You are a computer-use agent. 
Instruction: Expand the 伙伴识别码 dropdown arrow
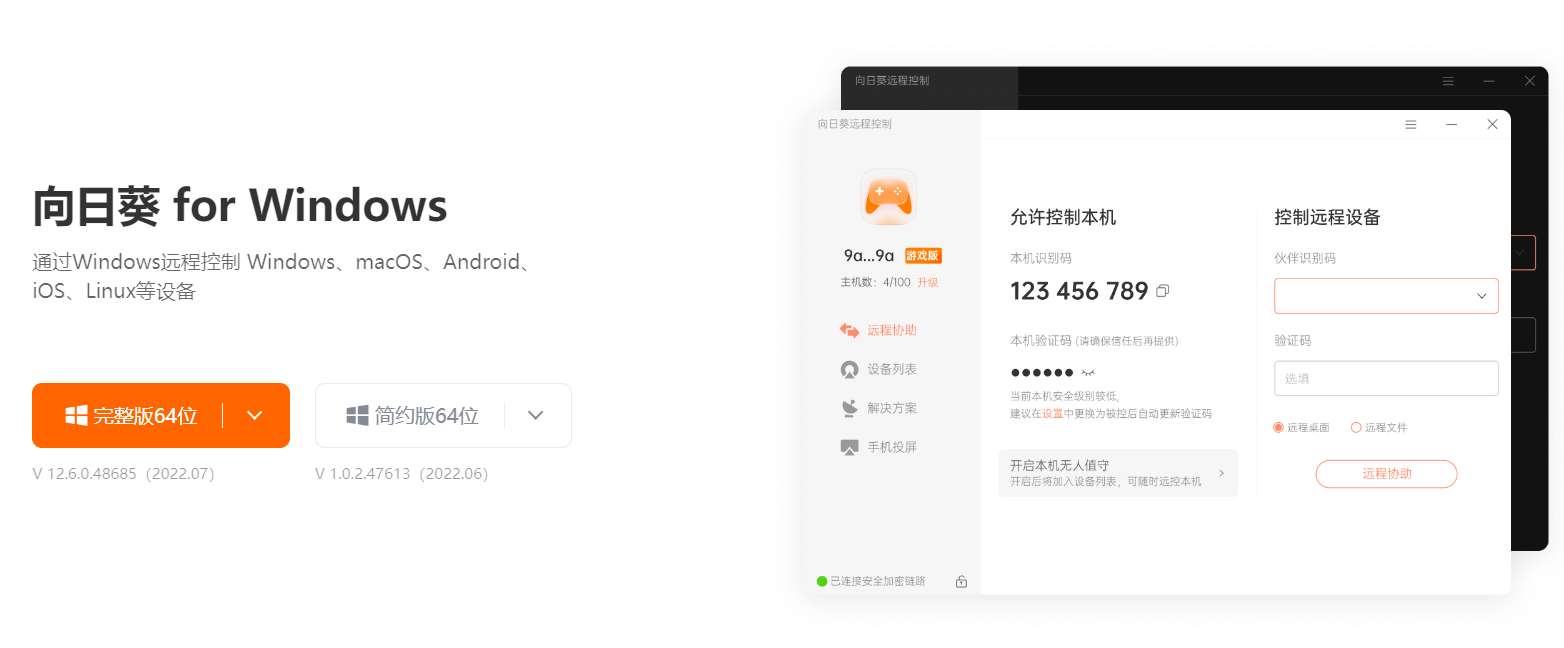[1482, 296]
